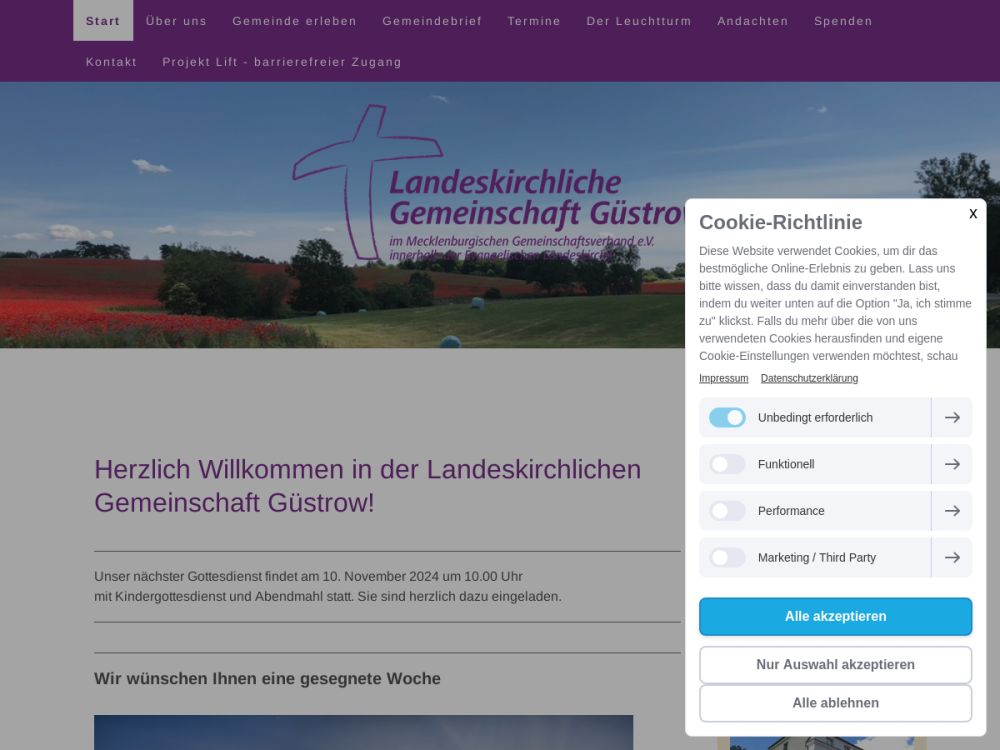Expand Funktionell details arrow

952,464
